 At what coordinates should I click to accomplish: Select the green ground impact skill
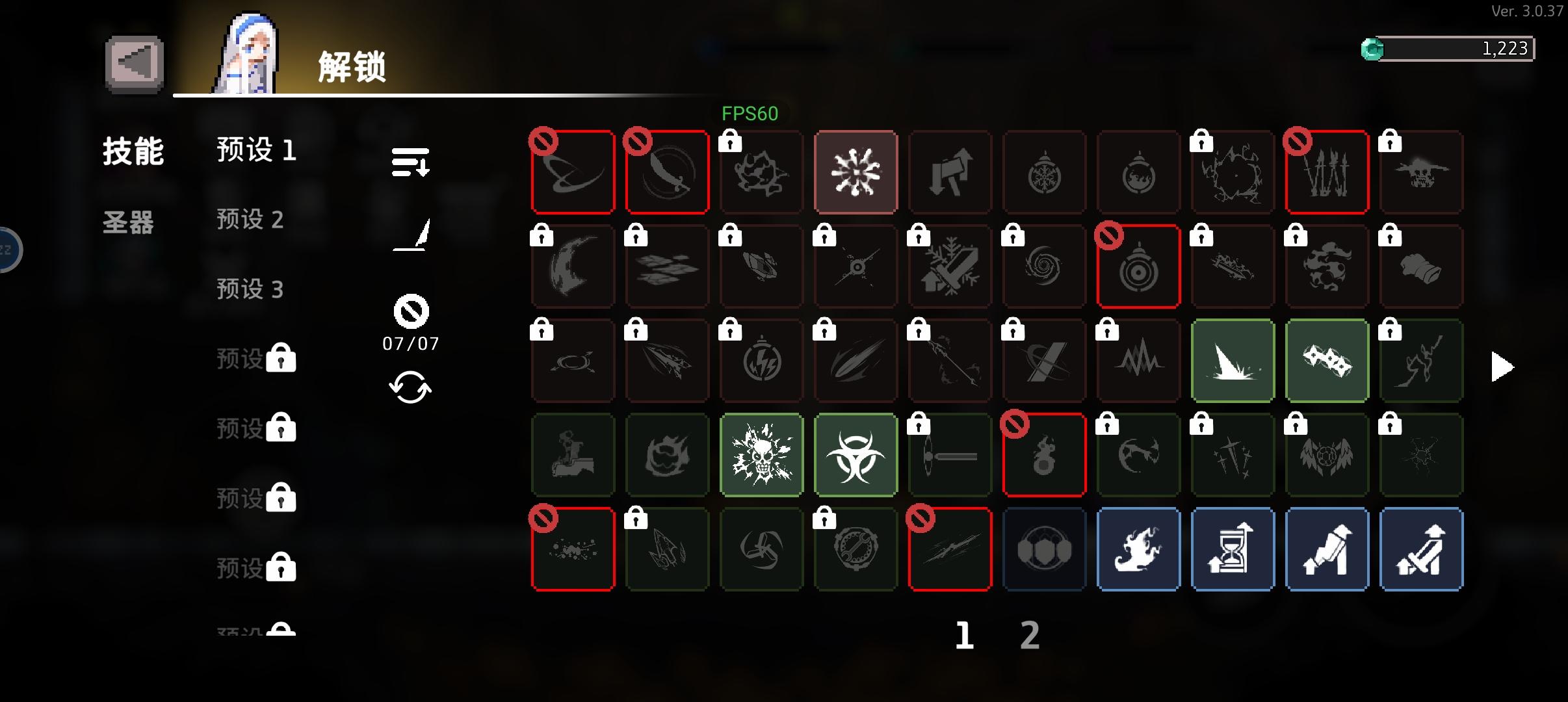(x=1233, y=361)
